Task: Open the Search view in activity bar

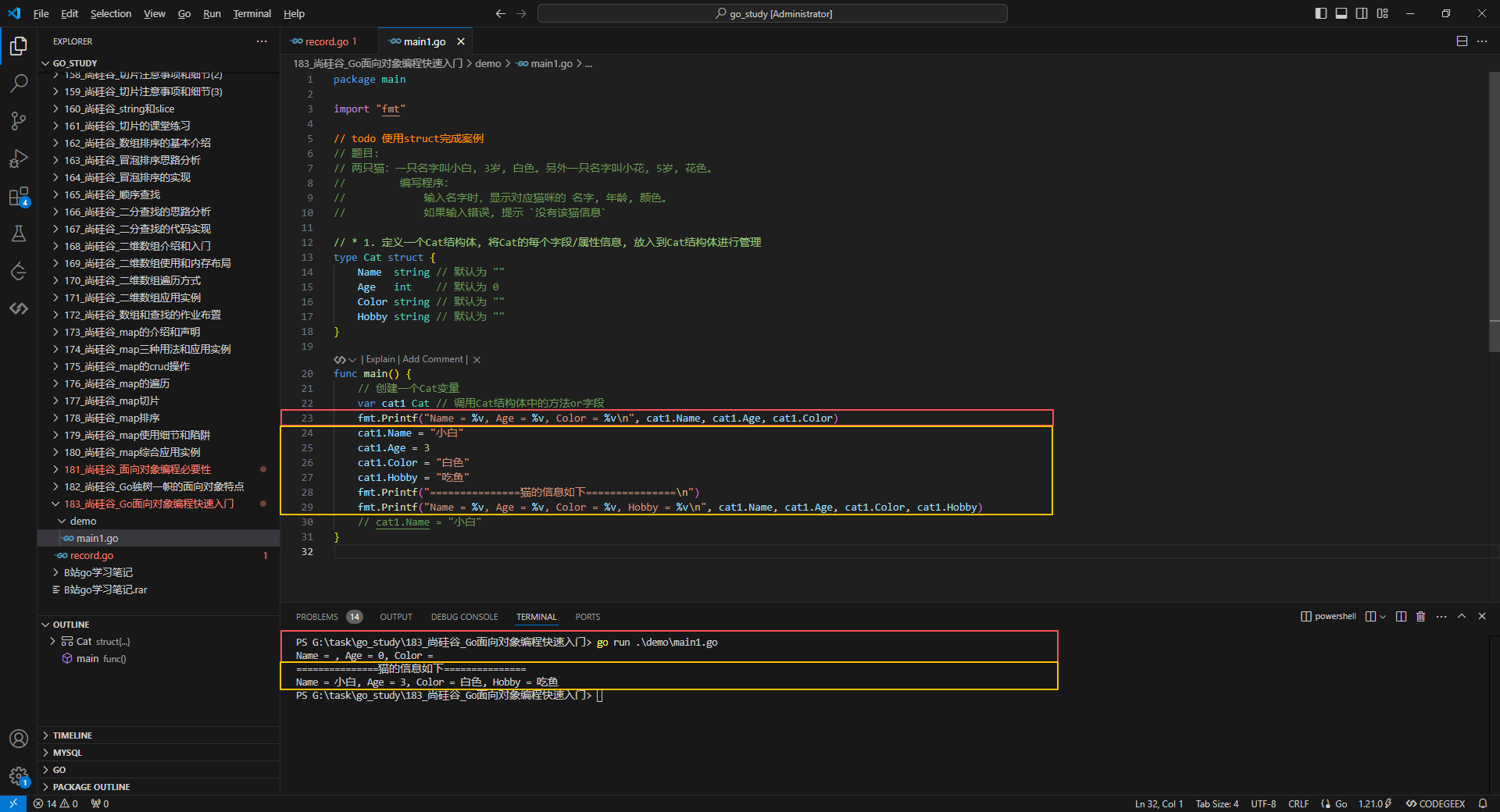Action: pyautogui.click(x=19, y=83)
